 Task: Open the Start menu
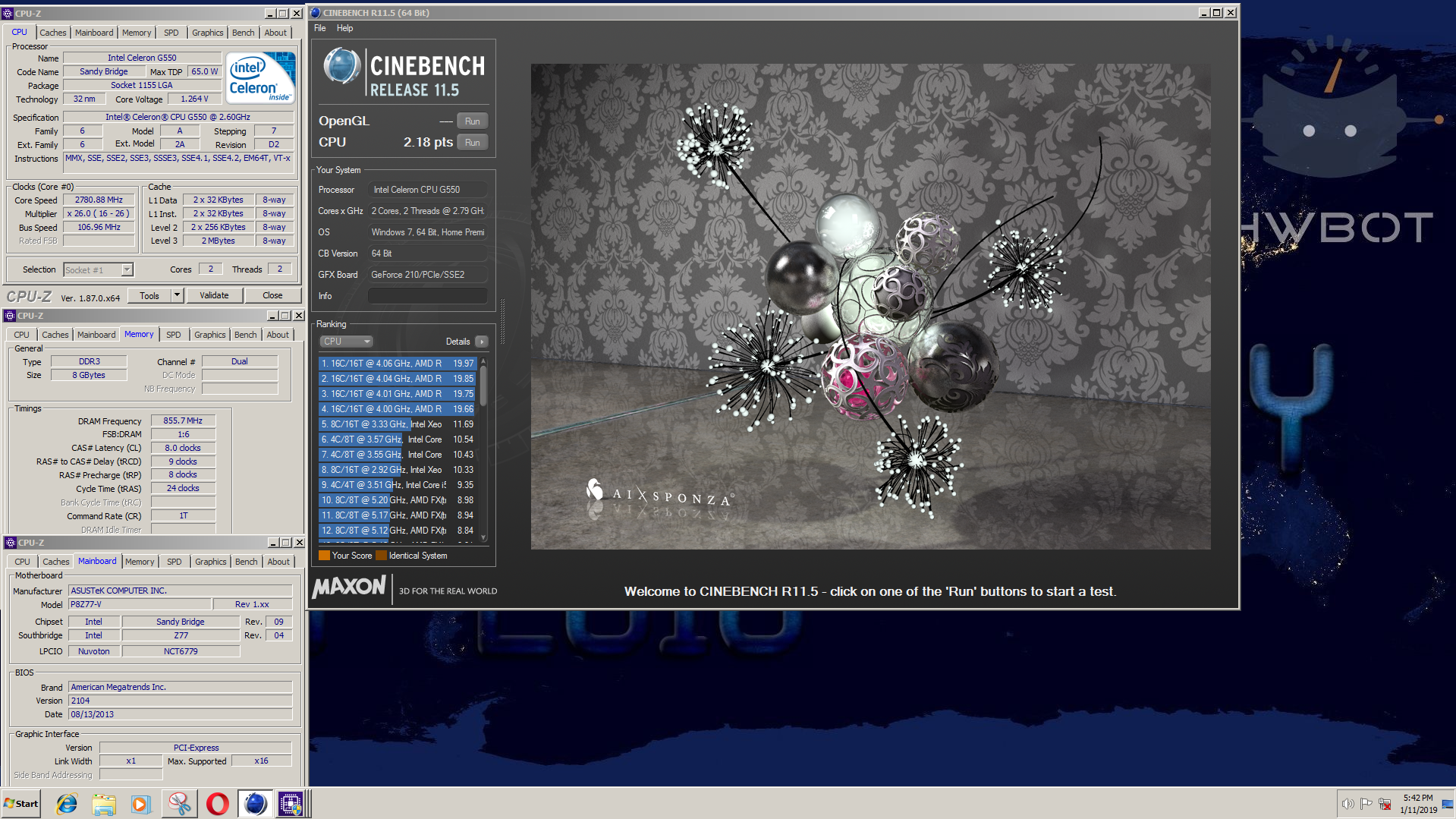pyautogui.click(x=21, y=804)
